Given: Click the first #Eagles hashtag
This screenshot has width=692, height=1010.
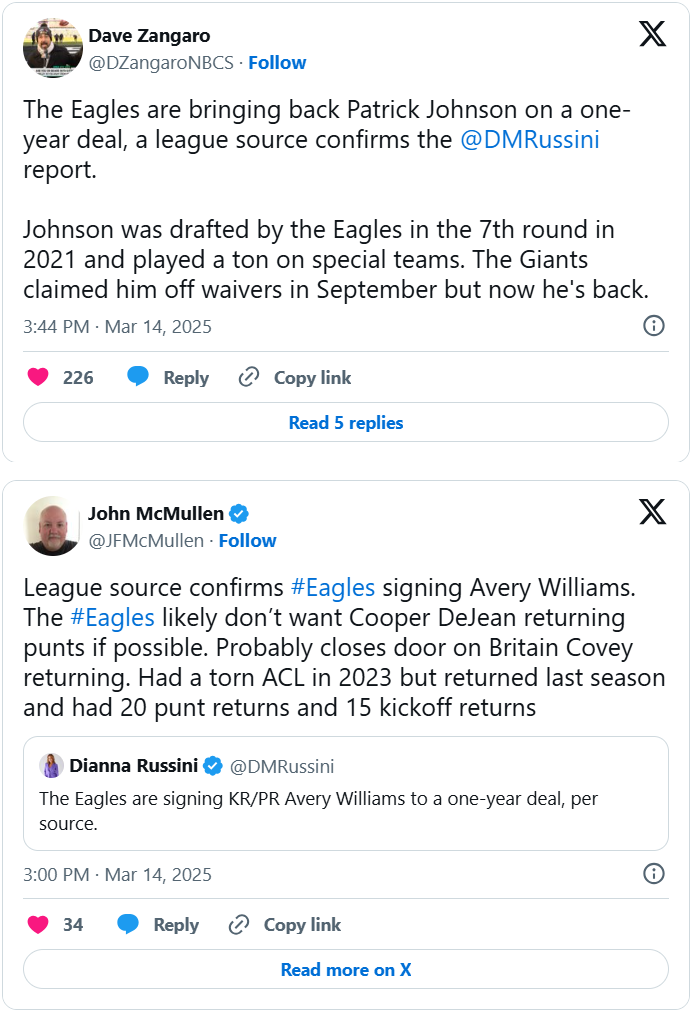Looking at the screenshot, I should (332, 588).
